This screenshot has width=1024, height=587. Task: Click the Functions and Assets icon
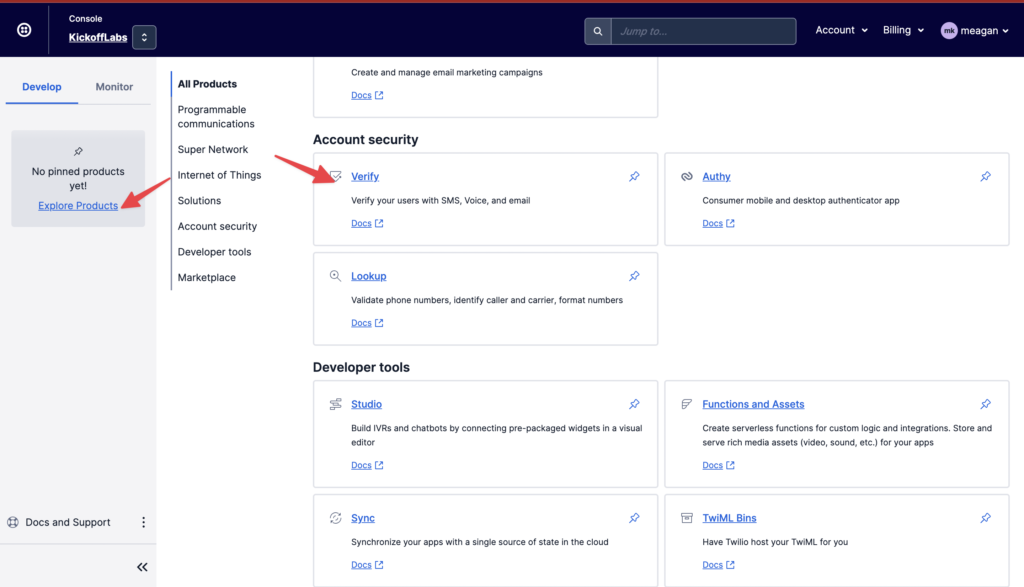coord(686,404)
